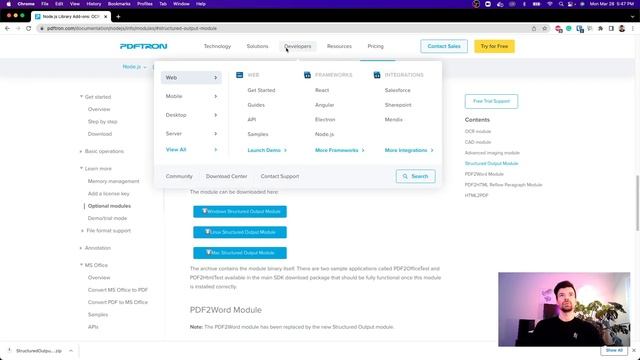
Task: Open Spotlight search in macOS menu bar
Action: 561,4
